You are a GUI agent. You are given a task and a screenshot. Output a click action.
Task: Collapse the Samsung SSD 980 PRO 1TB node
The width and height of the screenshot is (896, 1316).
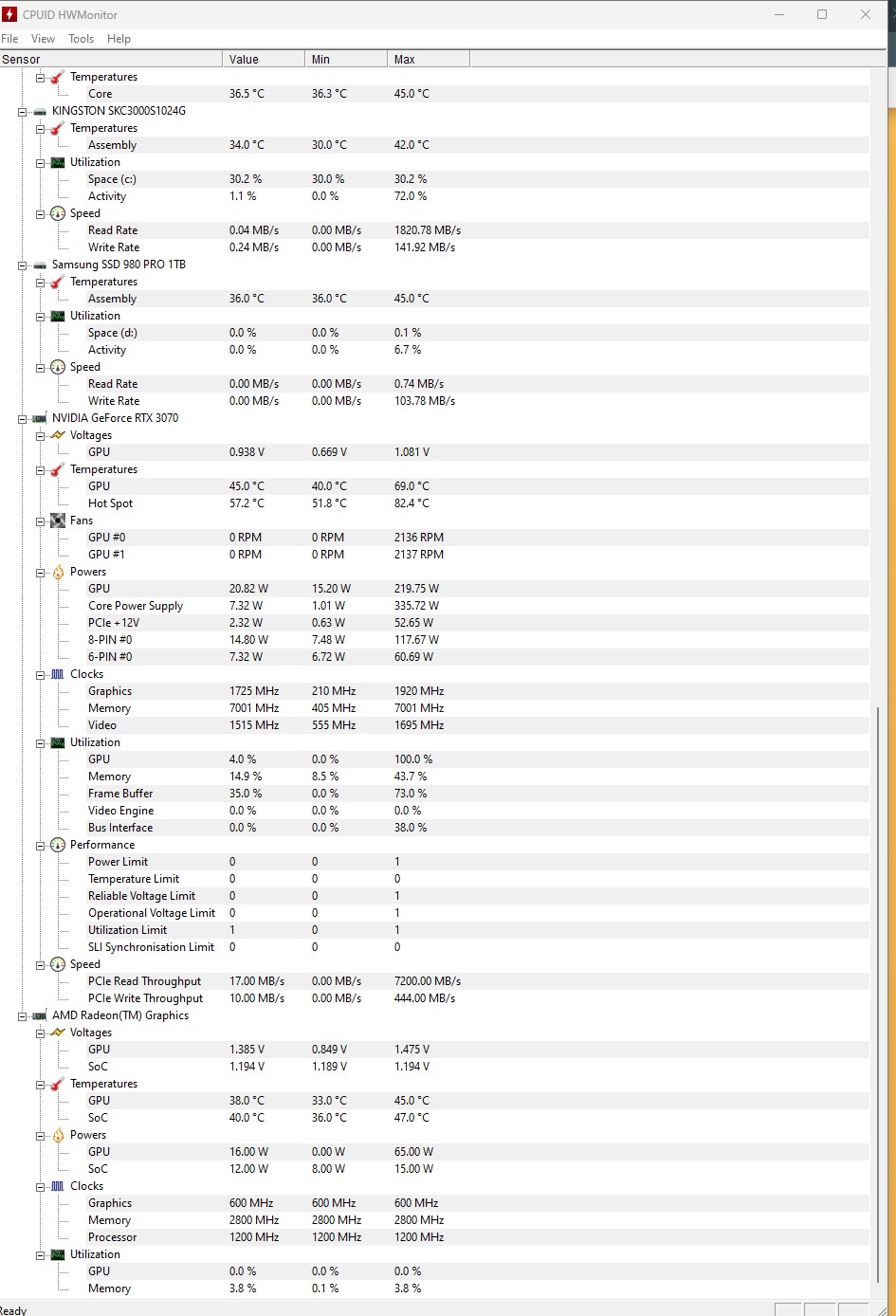point(23,265)
